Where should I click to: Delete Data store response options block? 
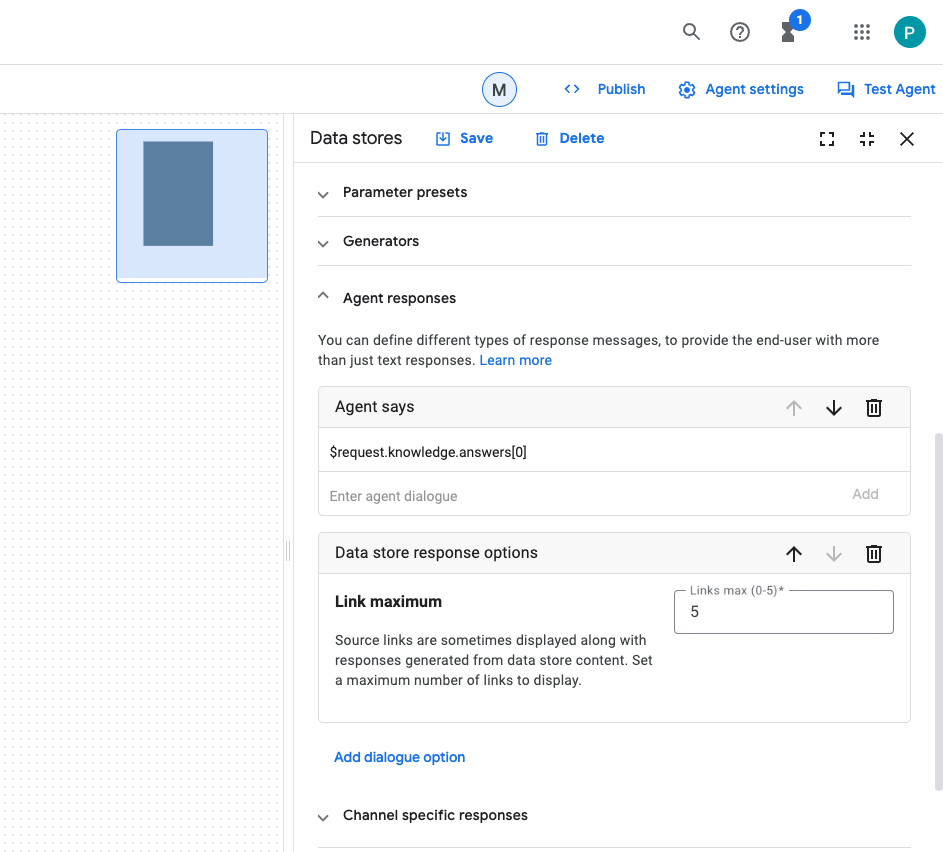(x=874, y=554)
